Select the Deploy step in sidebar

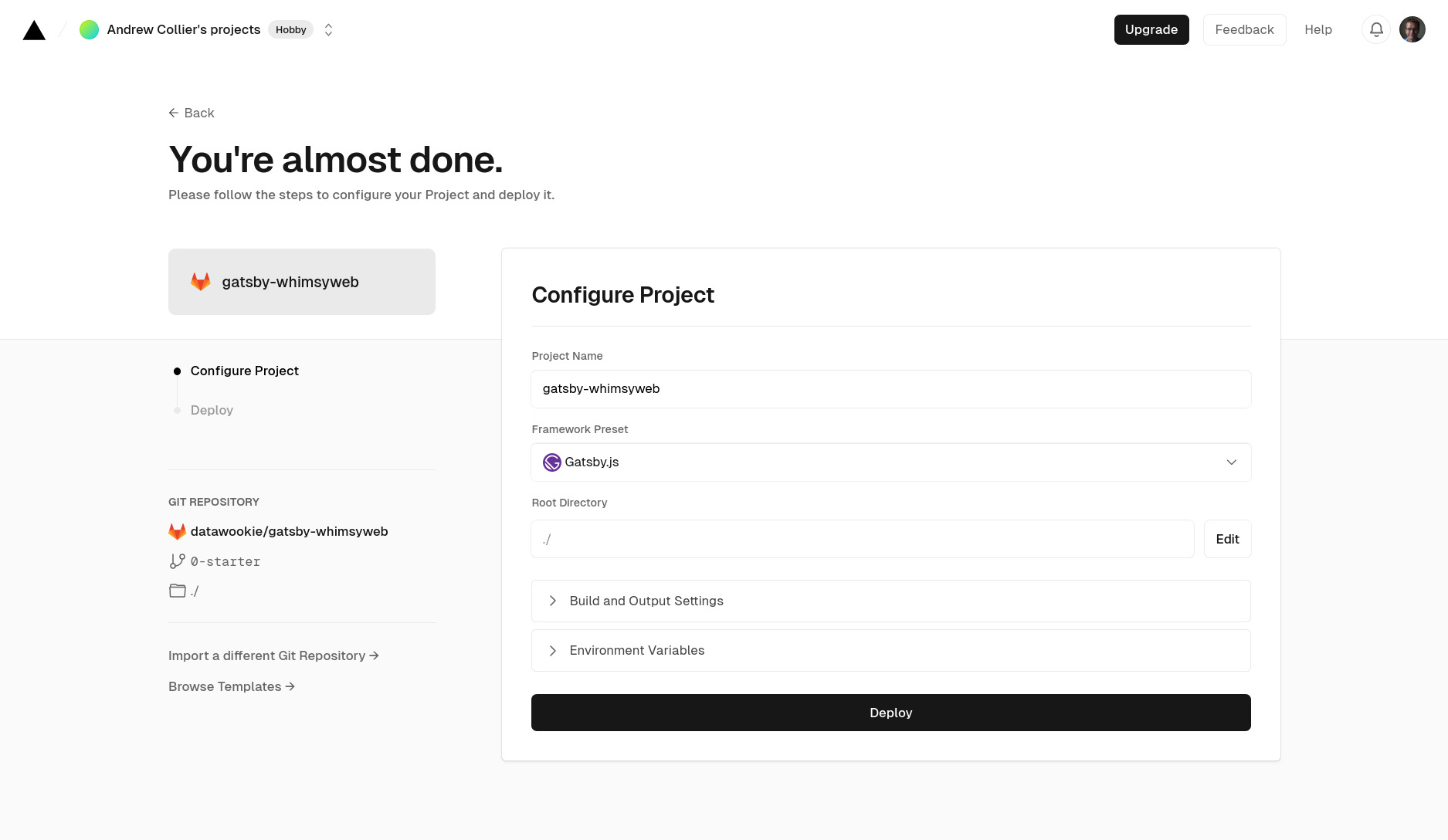212,410
